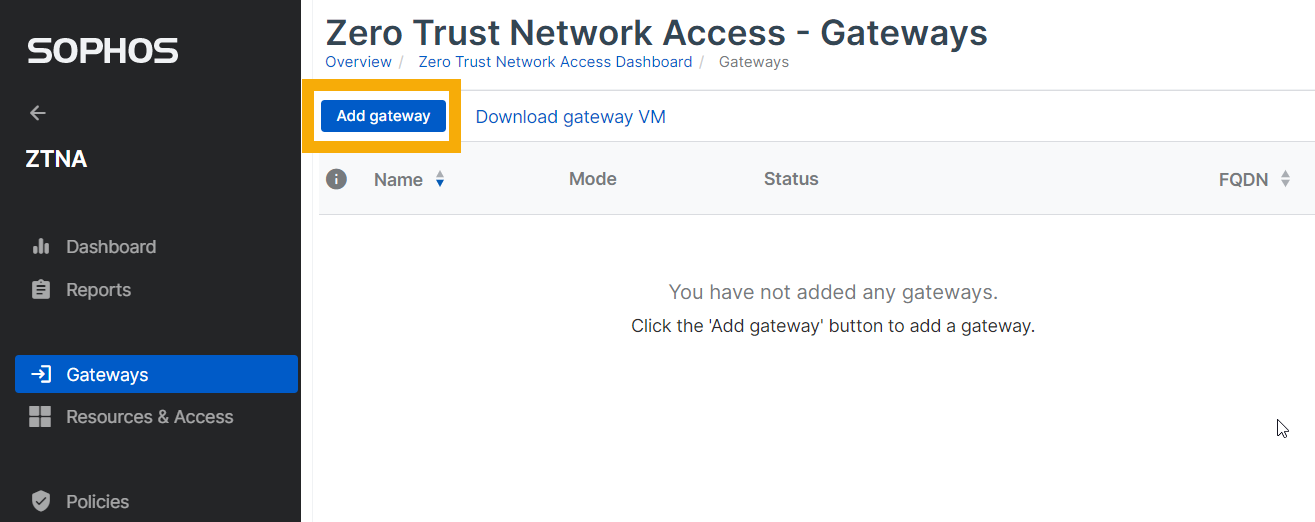This screenshot has height=522, width=1315.
Task: Click Download gateway VM link
Action: (570, 117)
